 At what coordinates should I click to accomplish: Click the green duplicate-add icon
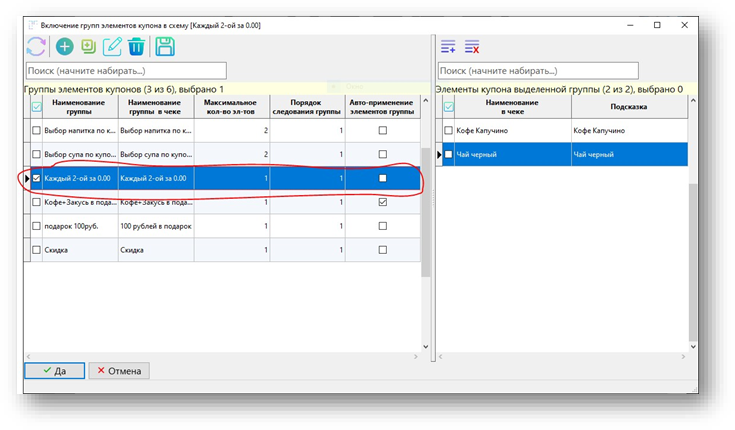[x=89, y=46]
